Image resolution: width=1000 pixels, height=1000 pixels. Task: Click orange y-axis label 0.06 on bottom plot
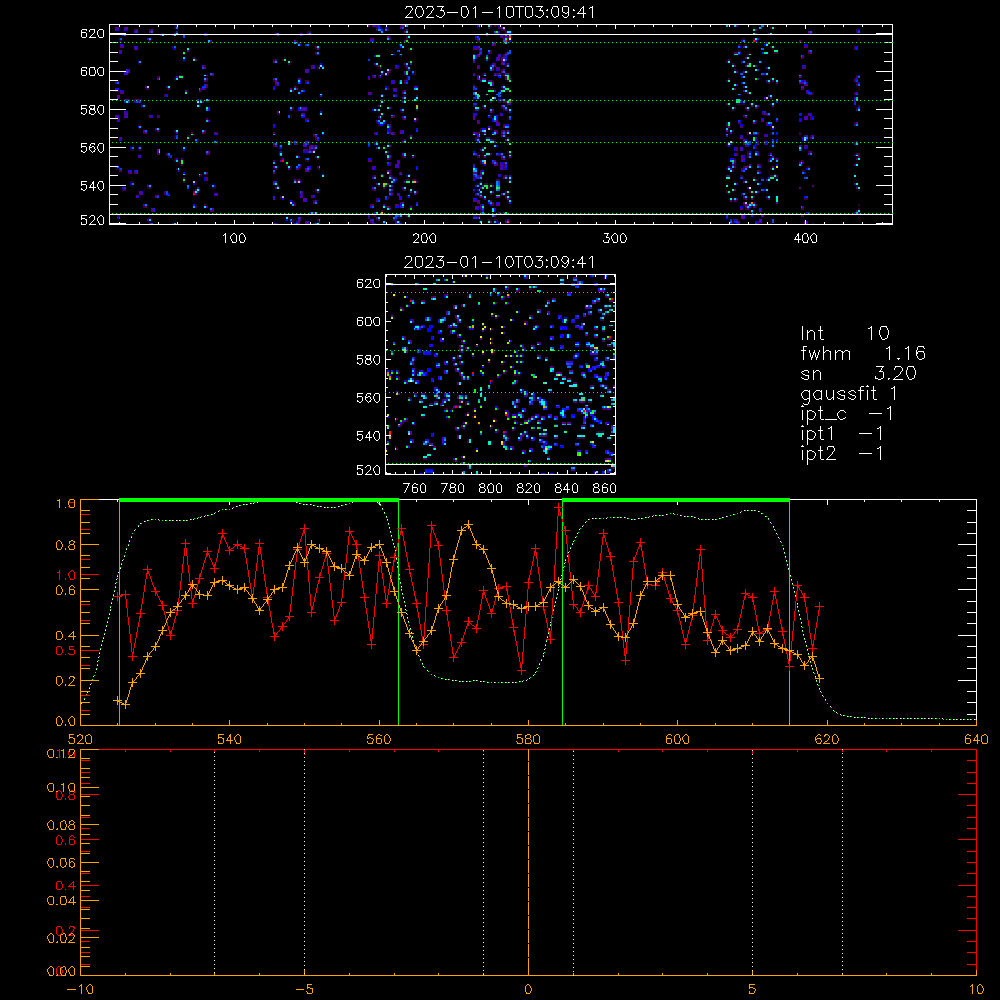pyautogui.click(x=62, y=863)
